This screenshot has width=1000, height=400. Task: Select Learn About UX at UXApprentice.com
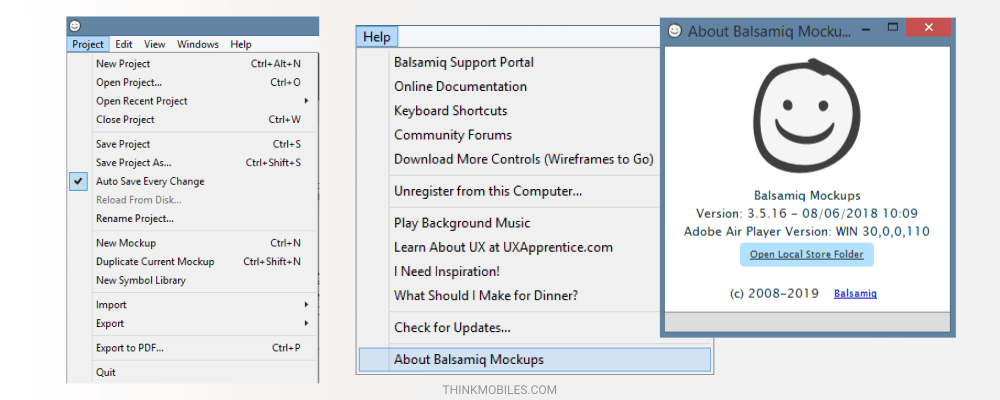(503, 248)
